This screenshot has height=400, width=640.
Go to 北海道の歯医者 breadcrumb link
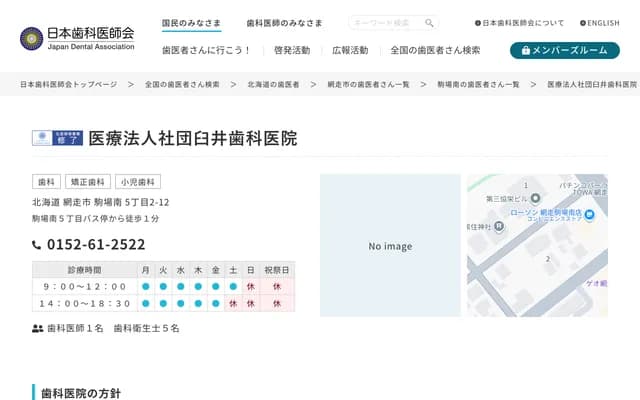[x=273, y=85]
